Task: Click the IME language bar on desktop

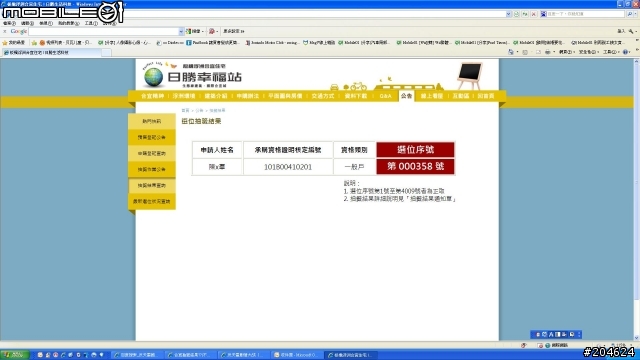Action: [556, 335]
